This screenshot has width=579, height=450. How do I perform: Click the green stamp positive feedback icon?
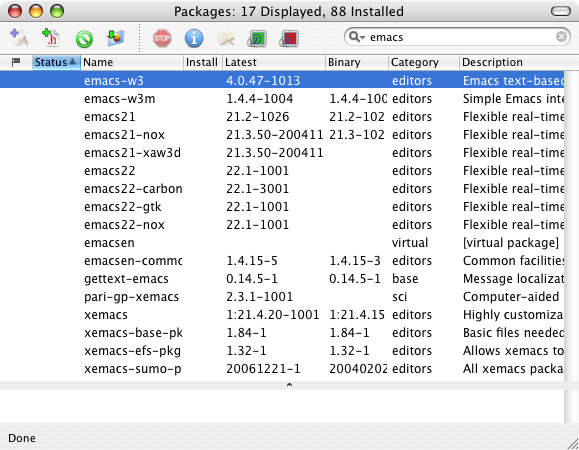257,39
